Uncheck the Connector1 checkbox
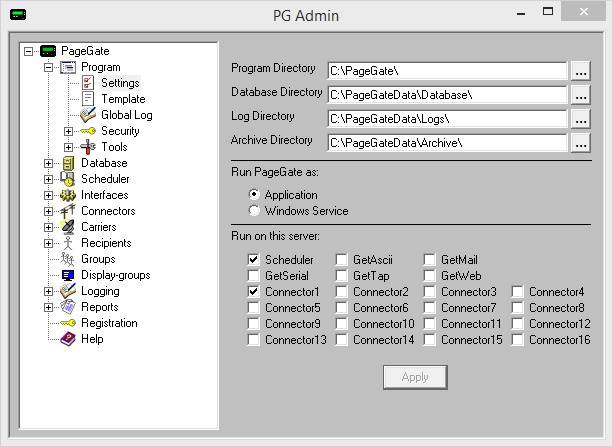Screen dimensions: 613x447 coord(253,291)
